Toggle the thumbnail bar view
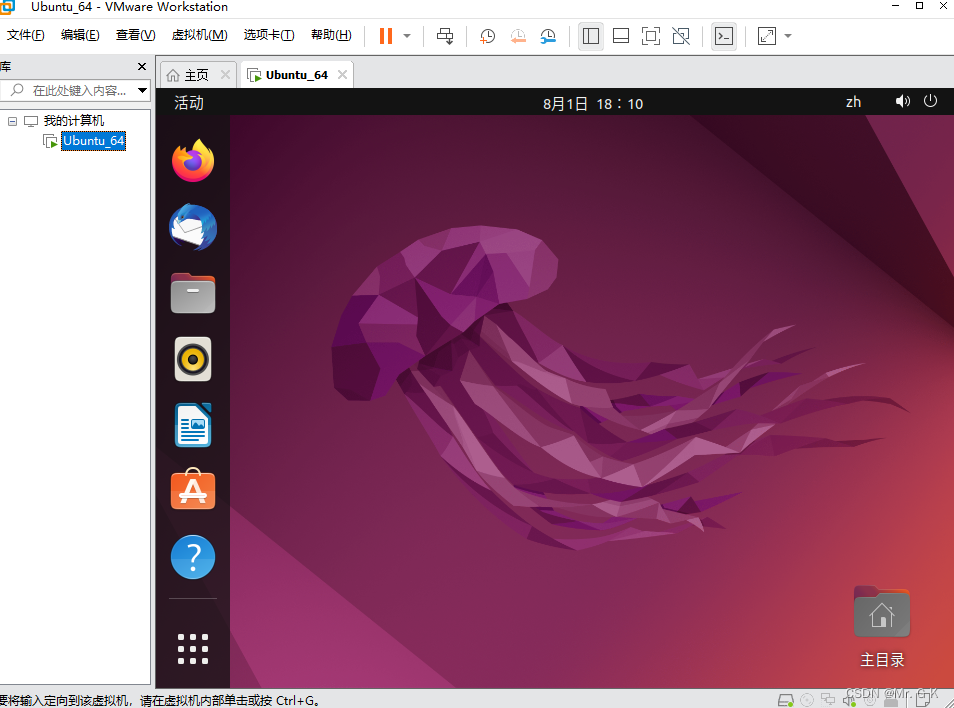This screenshot has width=954, height=708. [x=621, y=36]
